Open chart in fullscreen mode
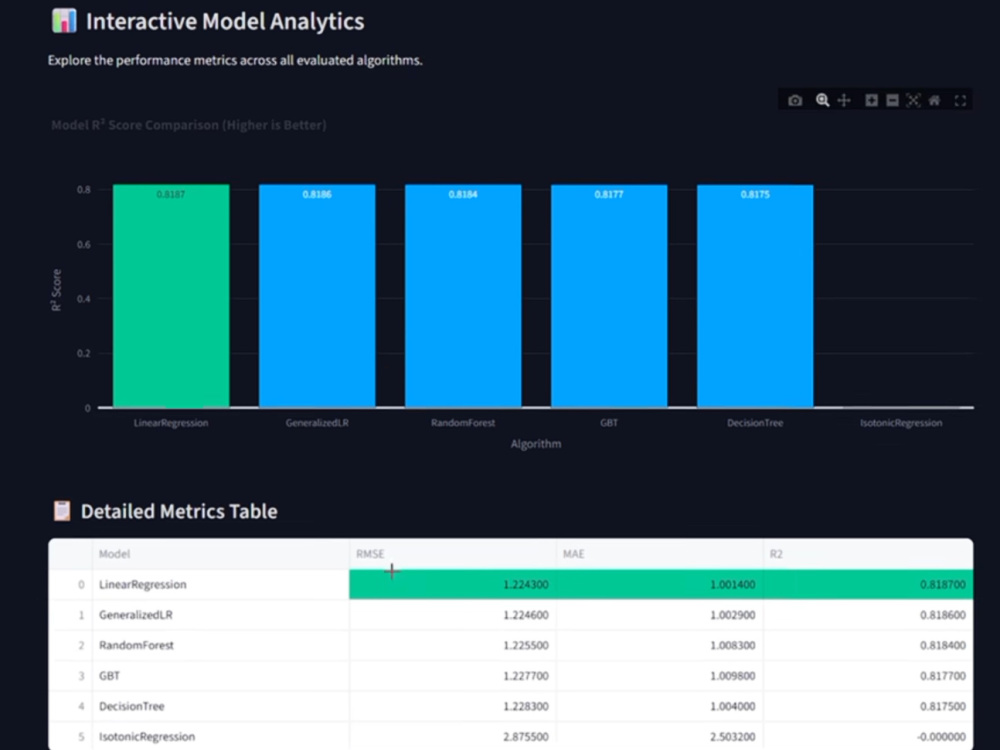The image size is (1000, 750). [960, 100]
